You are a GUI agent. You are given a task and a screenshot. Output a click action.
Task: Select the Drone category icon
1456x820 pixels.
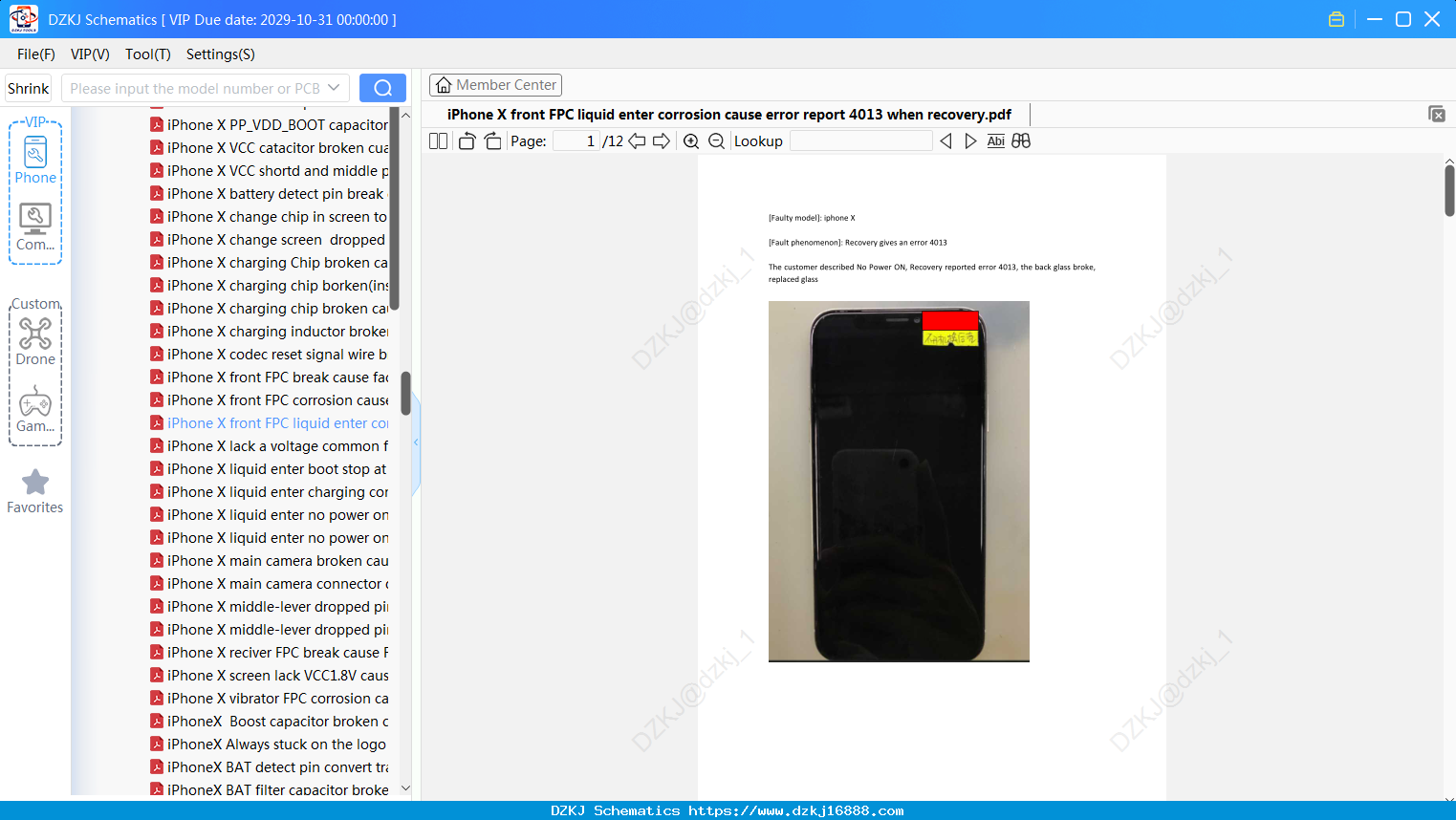click(x=35, y=341)
